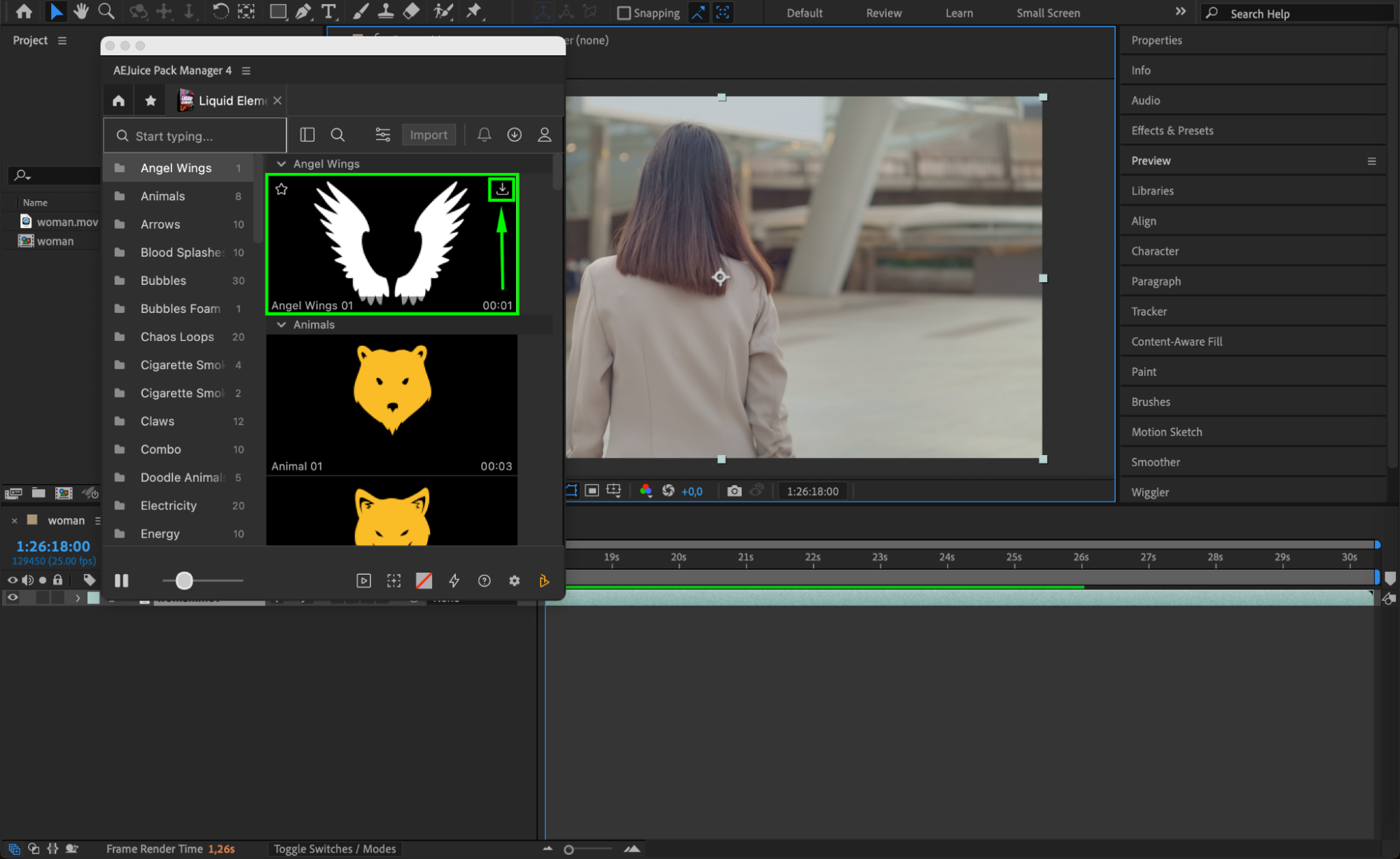Click the AEJuice home icon
The height and width of the screenshot is (859, 1400).
[118, 101]
